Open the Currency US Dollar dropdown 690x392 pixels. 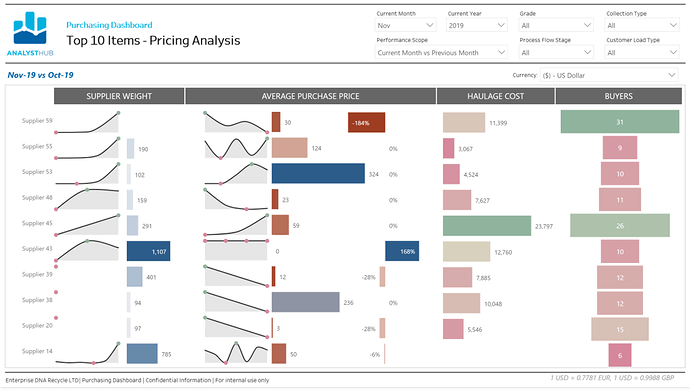pos(609,75)
